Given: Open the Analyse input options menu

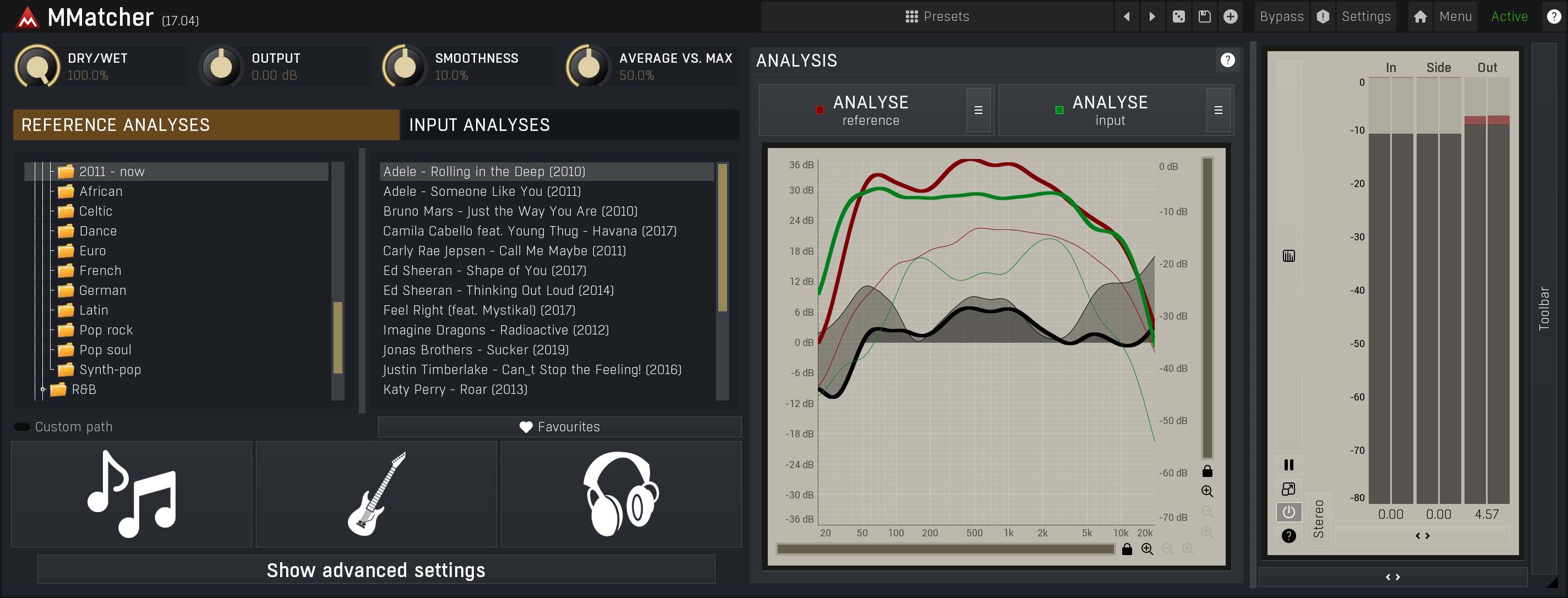Looking at the screenshot, I should click(1218, 110).
